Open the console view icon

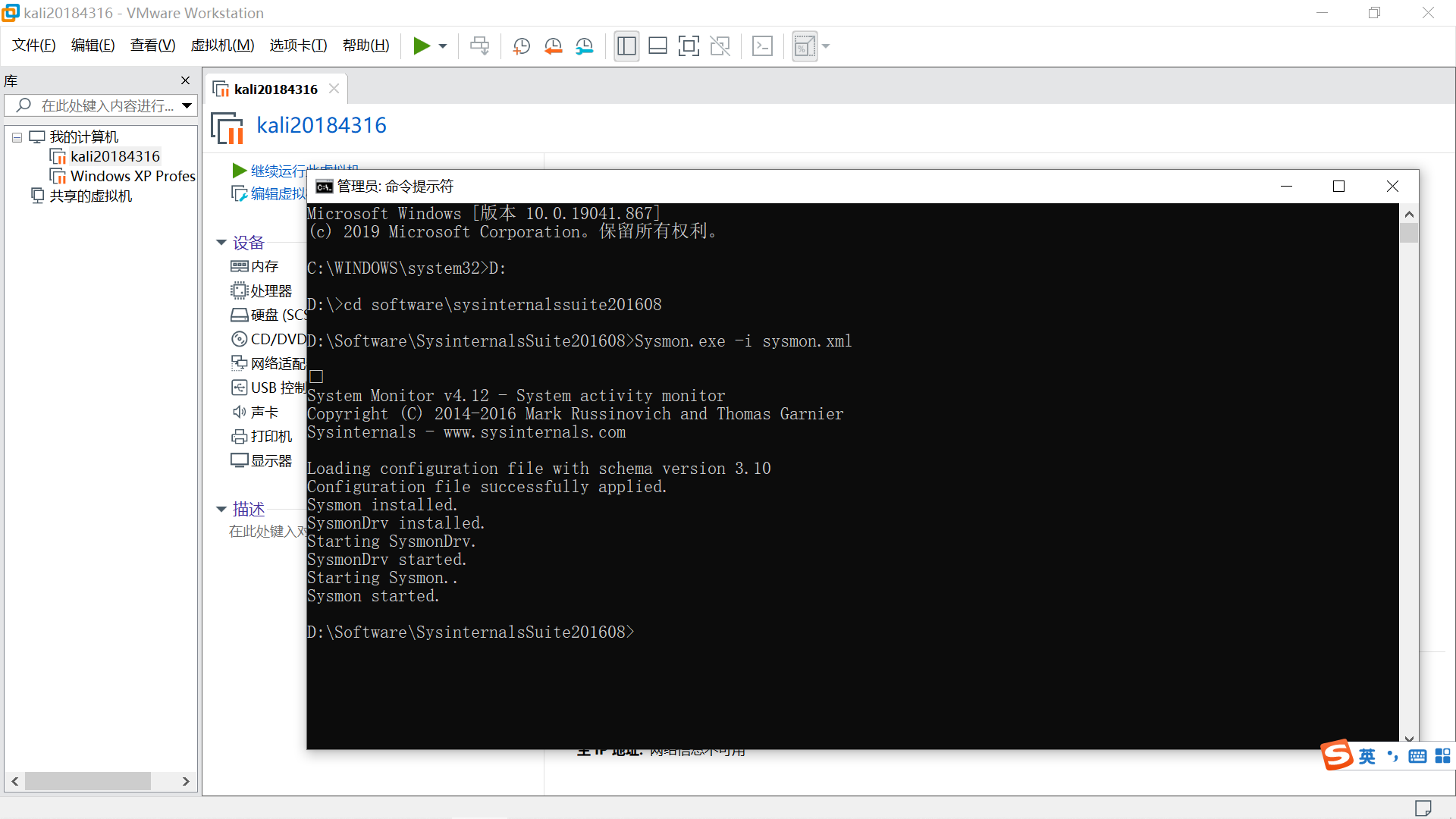click(x=762, y=46)
